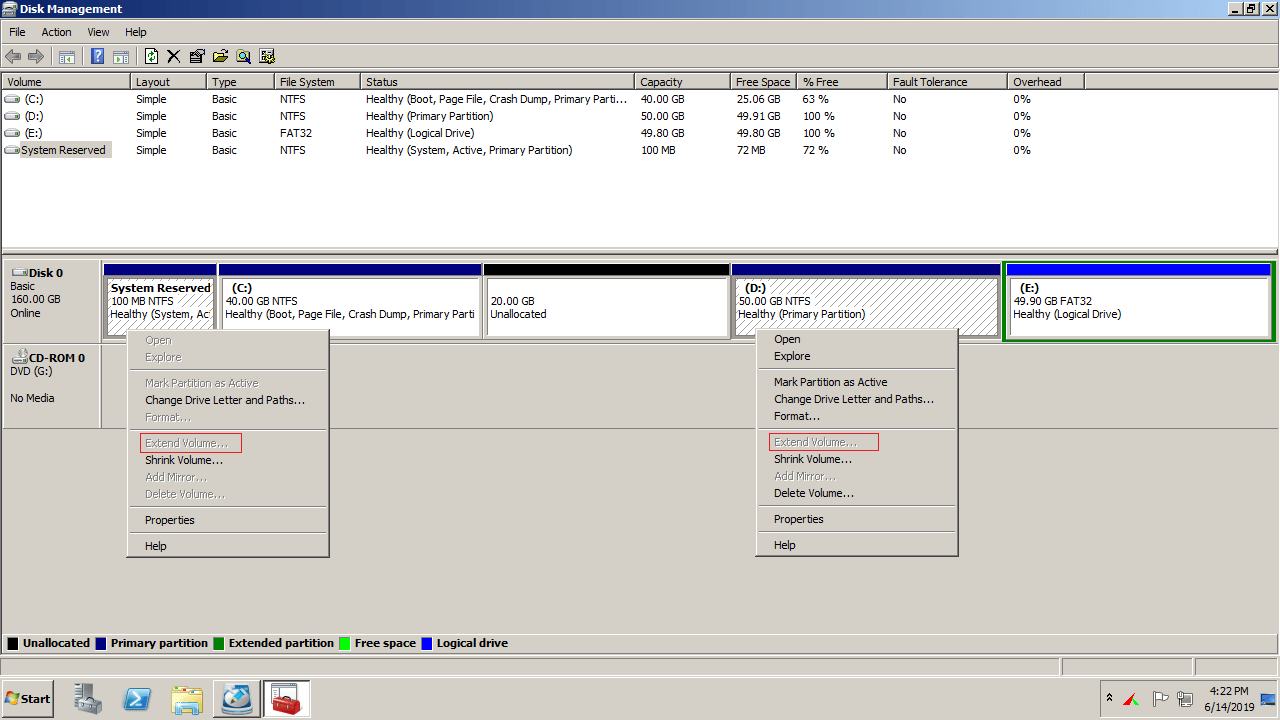The height and width of the screenshot is (720, 1280).
Task: Open the Action menu
Action: point(56,32)
